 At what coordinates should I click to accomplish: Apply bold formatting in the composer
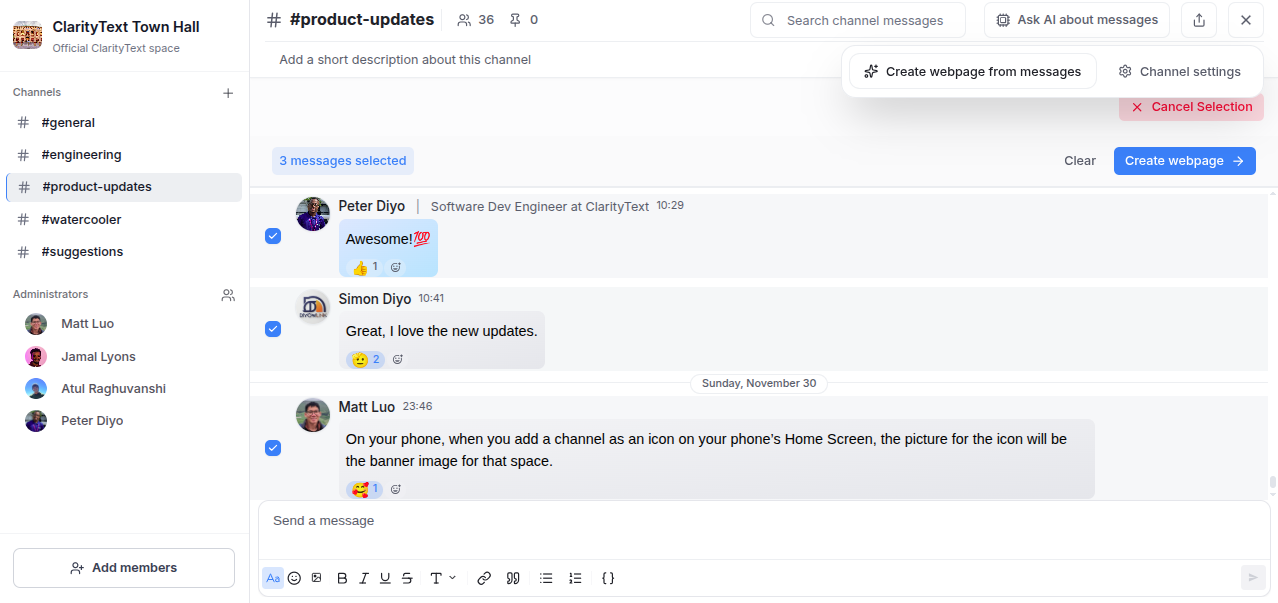pyautogui.click(x=341, y=578)
